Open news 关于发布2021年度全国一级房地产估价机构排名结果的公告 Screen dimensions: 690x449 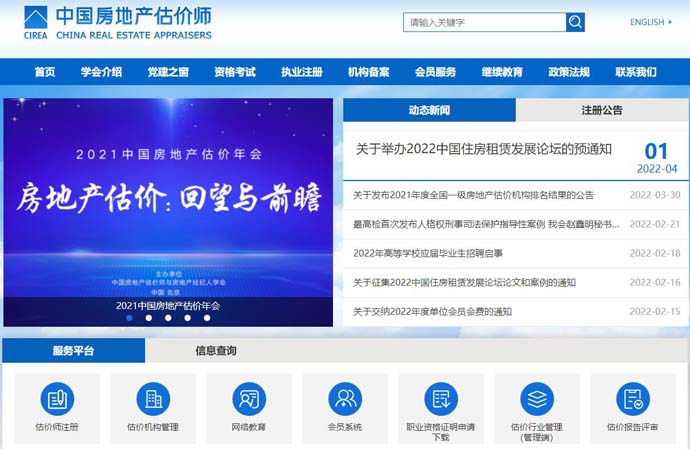coord(473,195)
